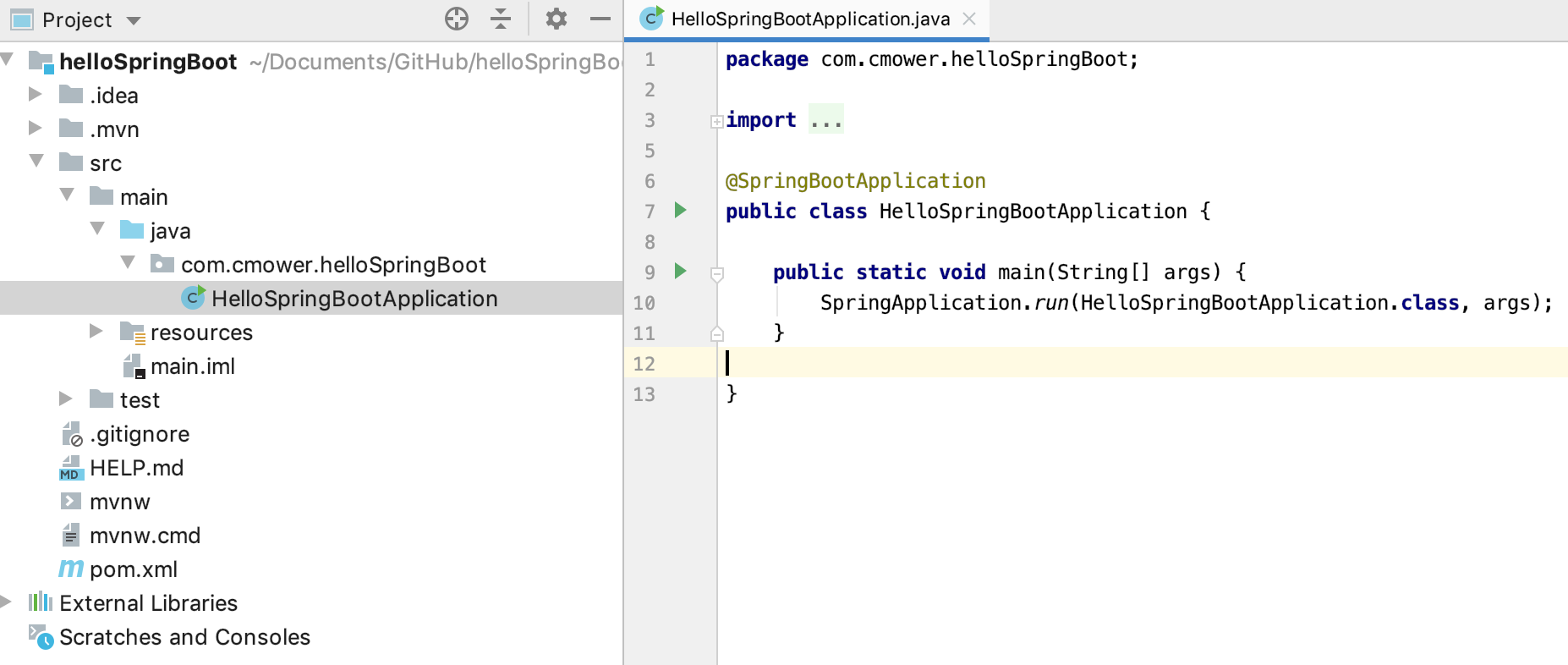The height and width of the screenshot is (665, 1568).
Task: Expand the resources folder
Action: [96, 331]
